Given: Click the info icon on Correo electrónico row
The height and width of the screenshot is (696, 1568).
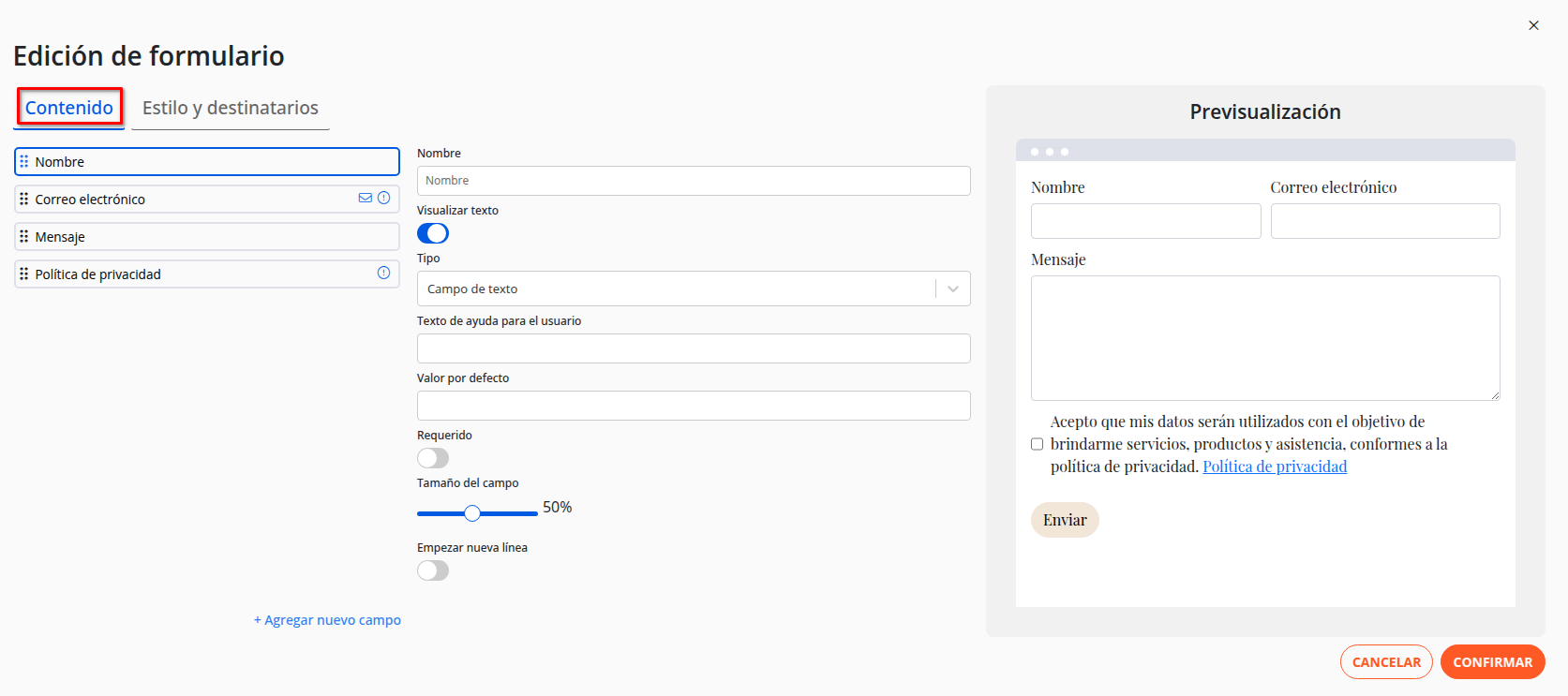Looking at the screenshot, I should click(x=383, y=198).
